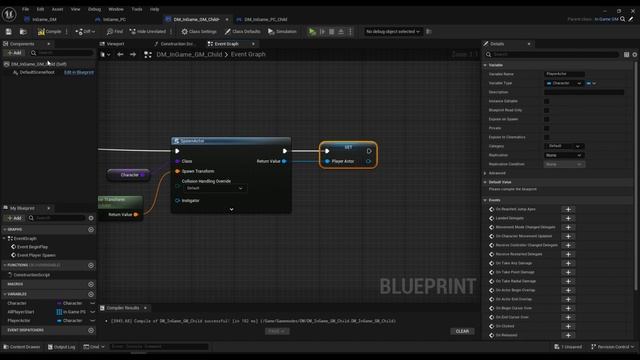The height and width of the screenshot is (360, 640).
Task: Click Browse to asset icon in toolbar
Action: tap(23, 31)
